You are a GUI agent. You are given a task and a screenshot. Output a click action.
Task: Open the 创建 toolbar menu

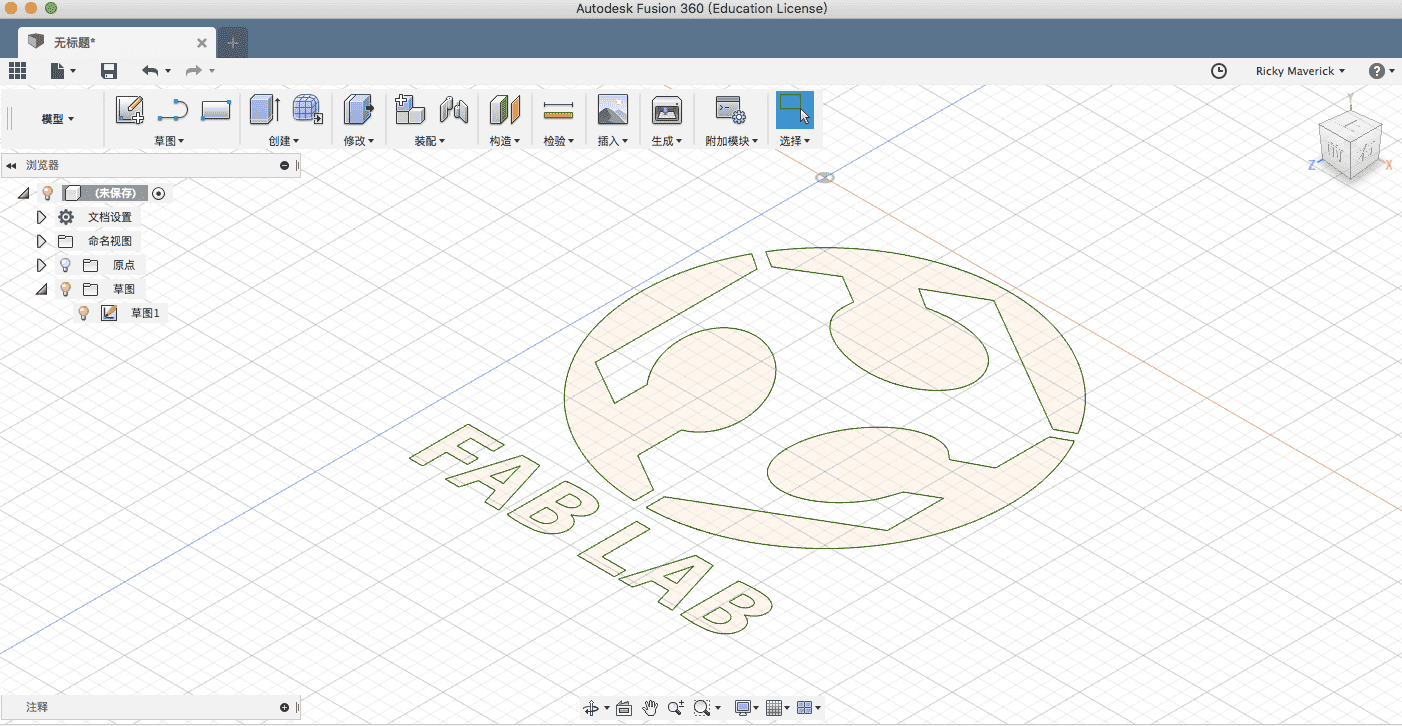click(283, 141)
